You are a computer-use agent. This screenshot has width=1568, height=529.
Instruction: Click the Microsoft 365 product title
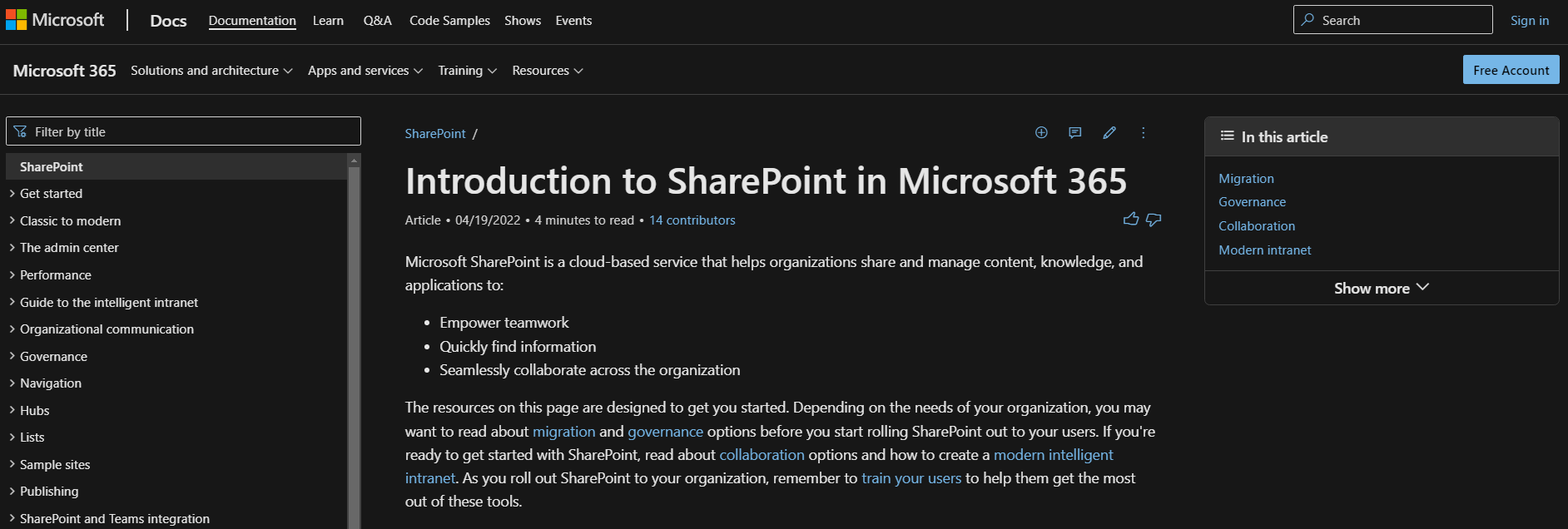(65, 71)
